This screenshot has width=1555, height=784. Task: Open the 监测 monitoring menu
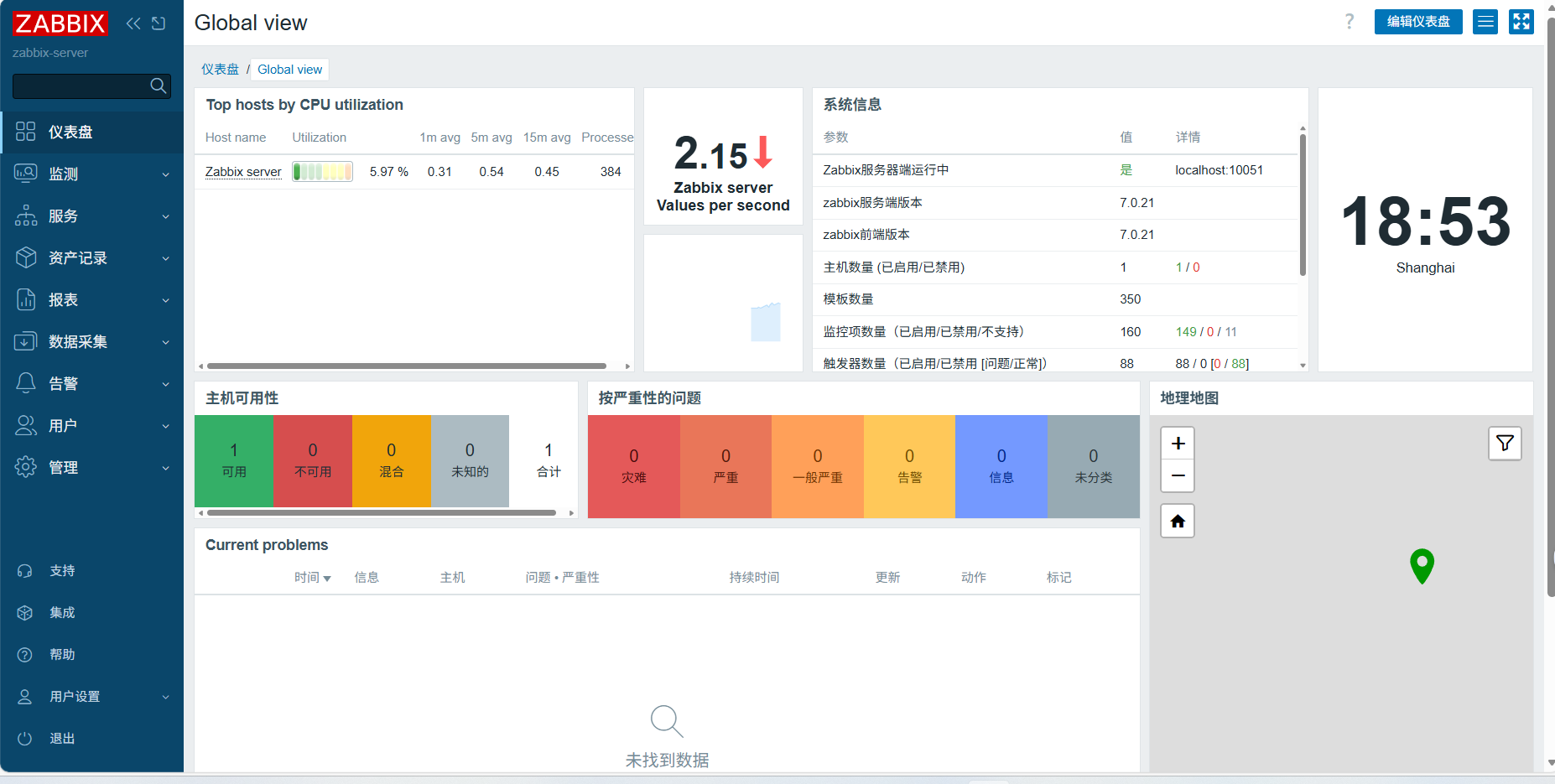point(92,174)
